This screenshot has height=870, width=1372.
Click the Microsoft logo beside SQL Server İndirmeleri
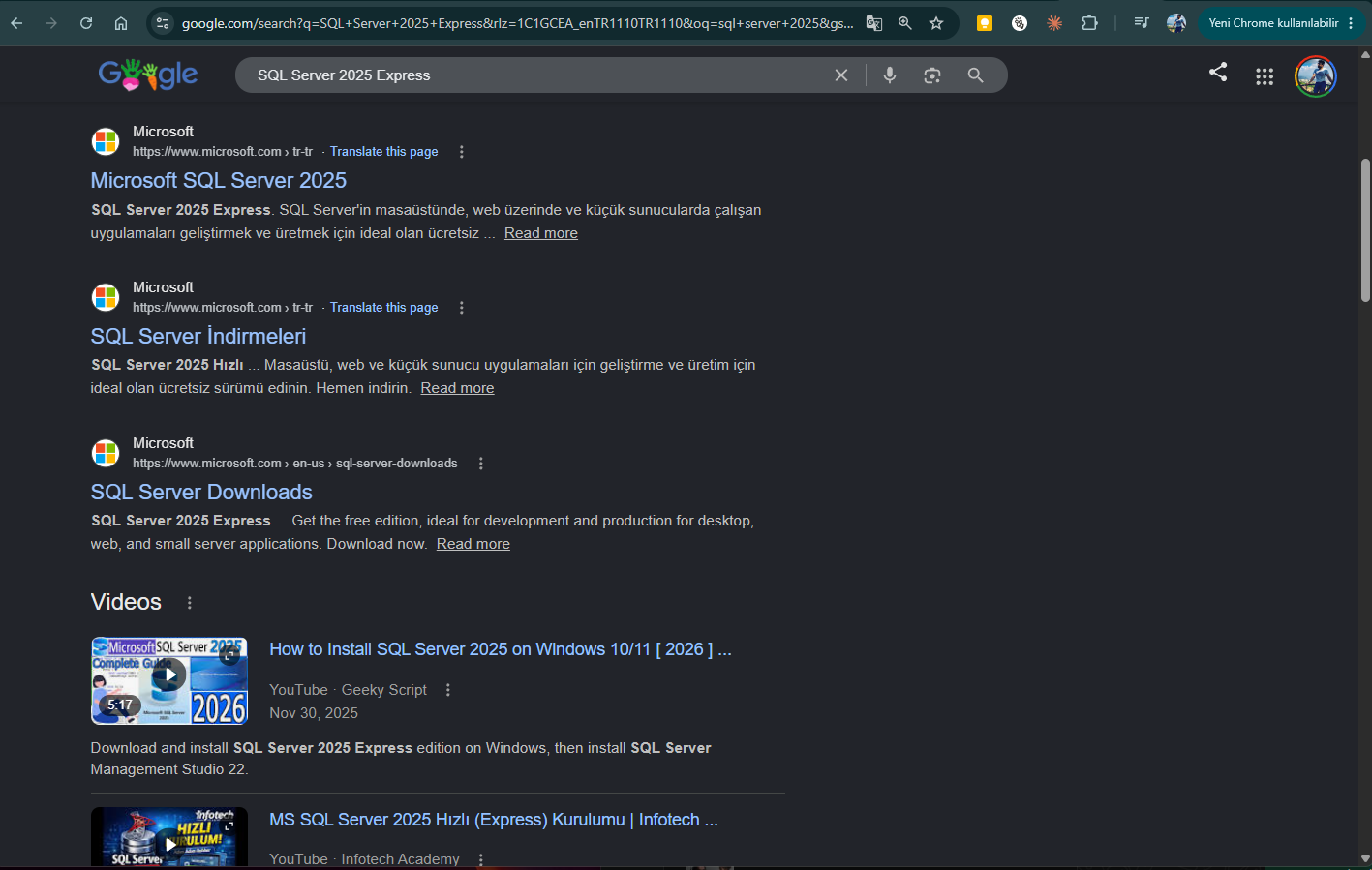tap(106, 297)
